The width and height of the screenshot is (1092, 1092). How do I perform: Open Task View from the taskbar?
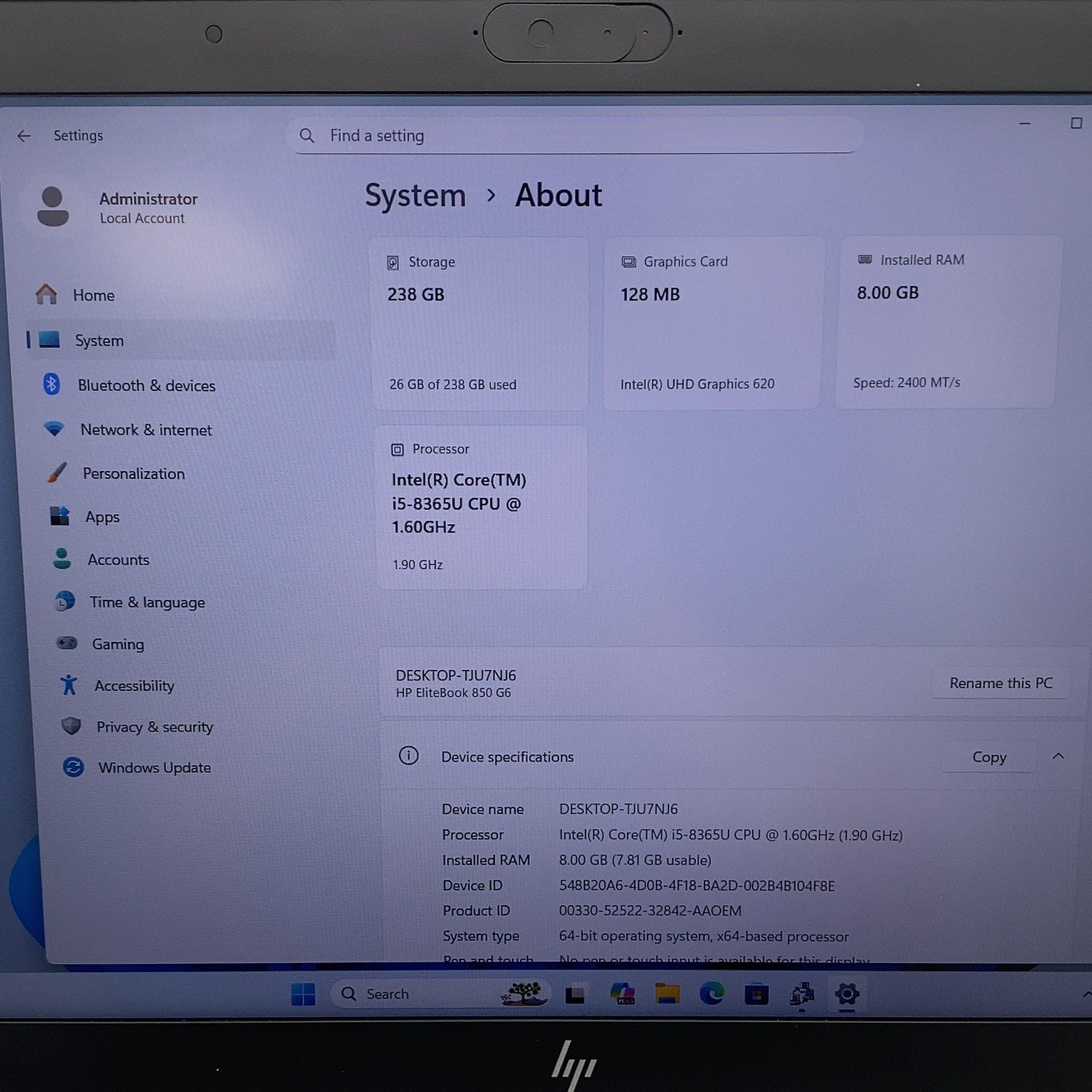(x=575, y=994)
